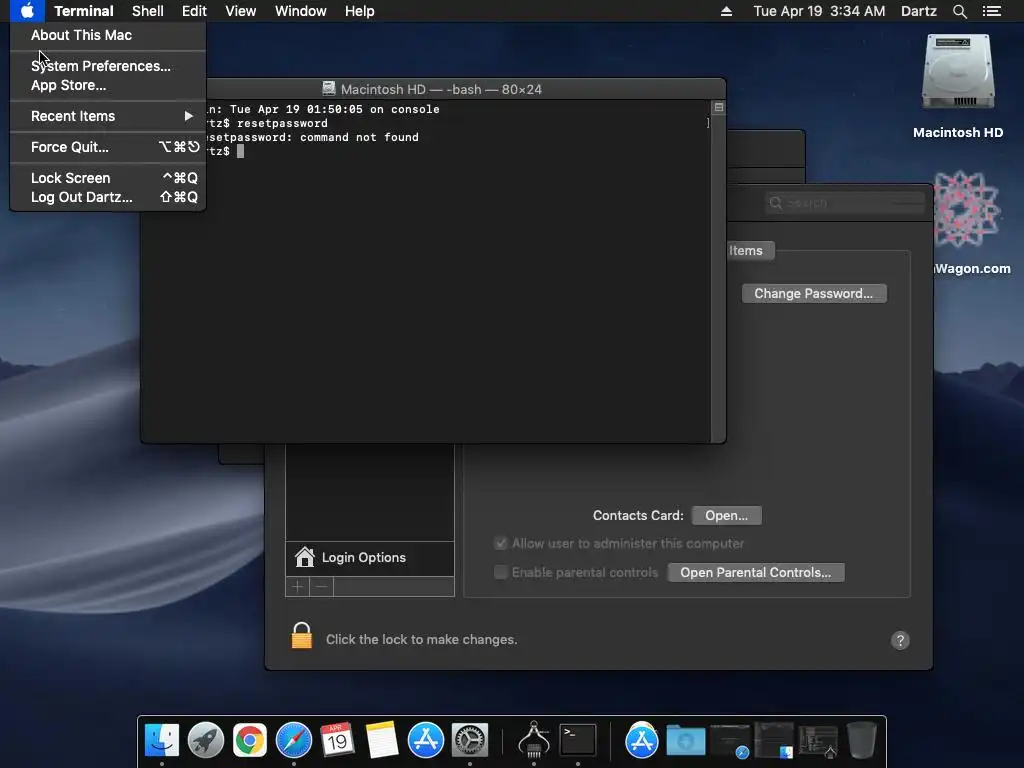Click the Terminal command prompt cursor
Screen dimensions: 1024x768
(240, 151)
